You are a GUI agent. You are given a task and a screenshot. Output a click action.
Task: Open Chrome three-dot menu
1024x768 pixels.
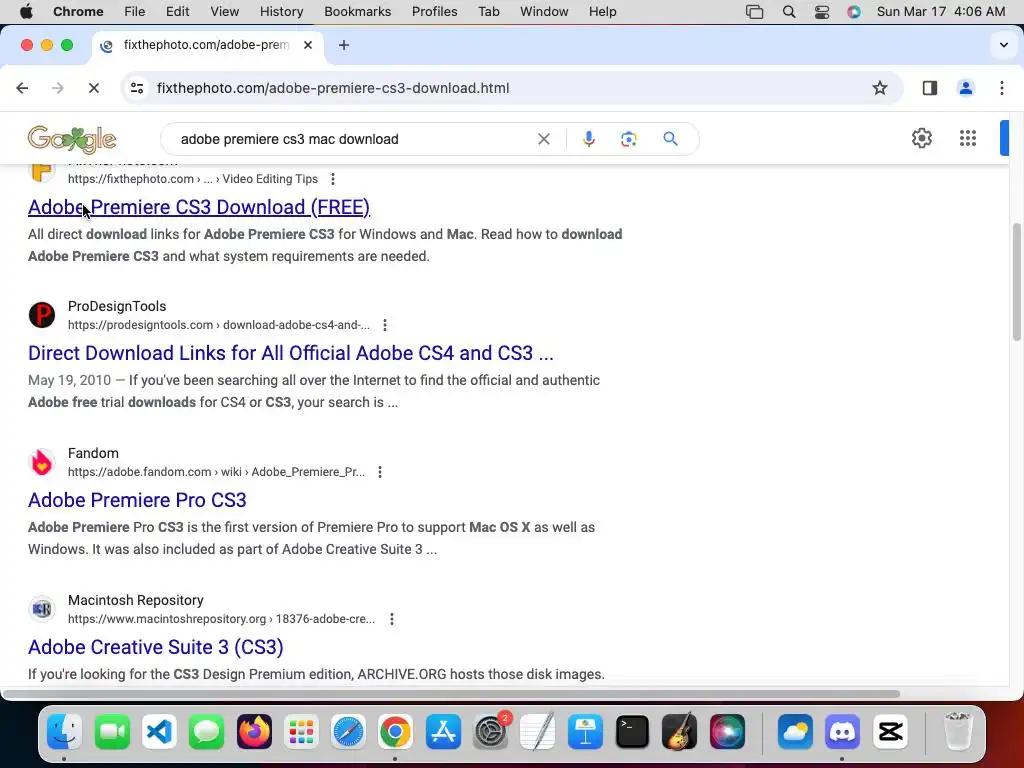(1002, 88)
